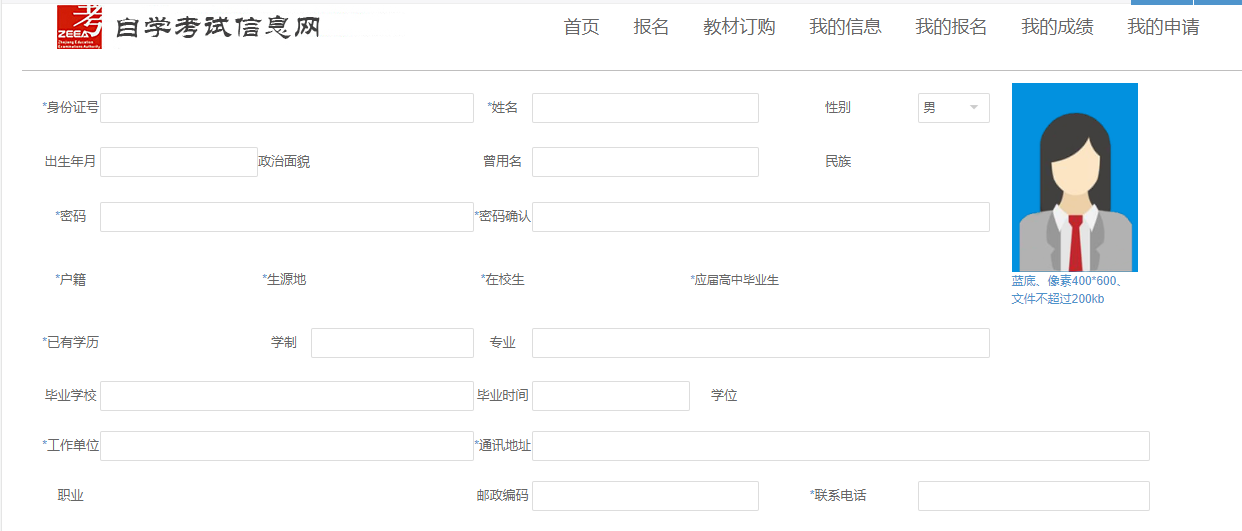Open the 我的申请 navigation item
The height and width of the screenshot is (531, 1242).
(x=1163, y=27)
